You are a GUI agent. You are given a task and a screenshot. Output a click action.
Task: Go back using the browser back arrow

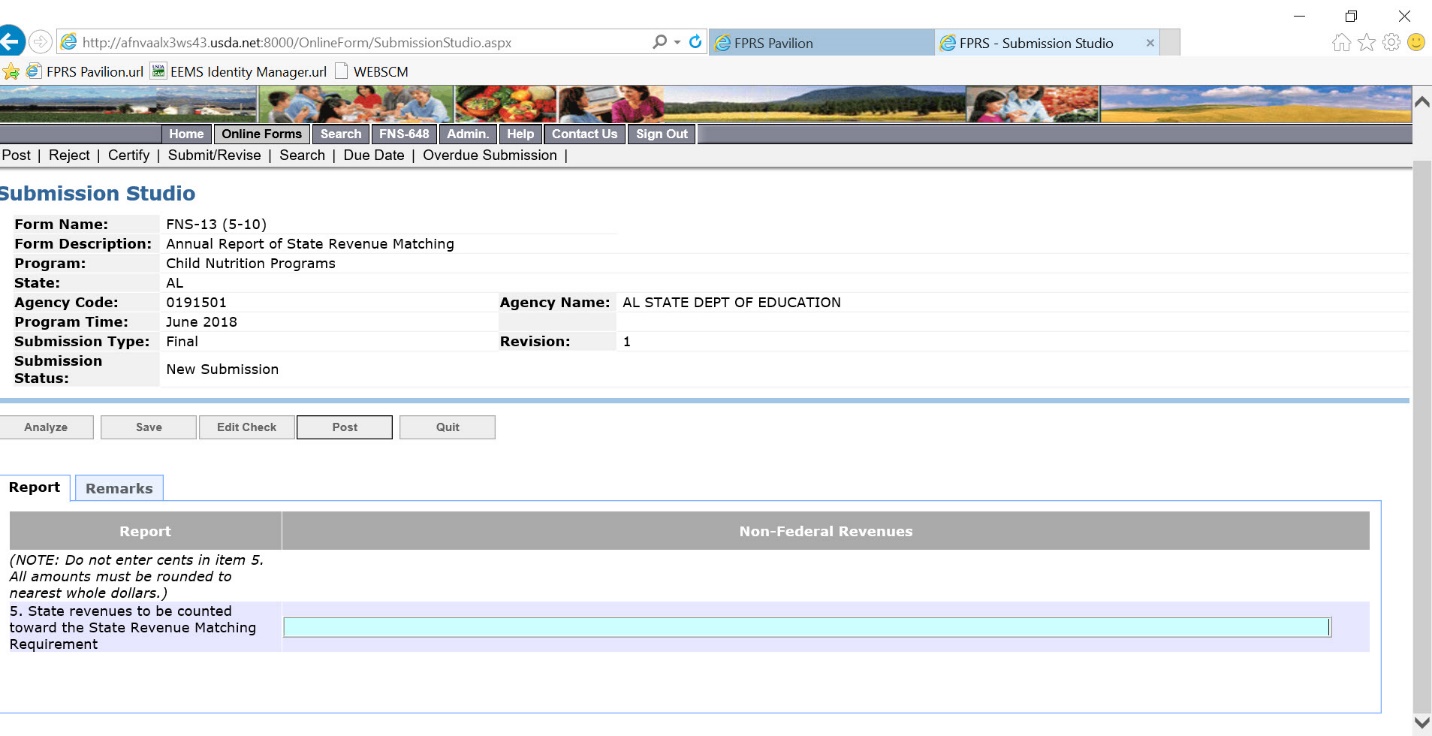point(9,42)
